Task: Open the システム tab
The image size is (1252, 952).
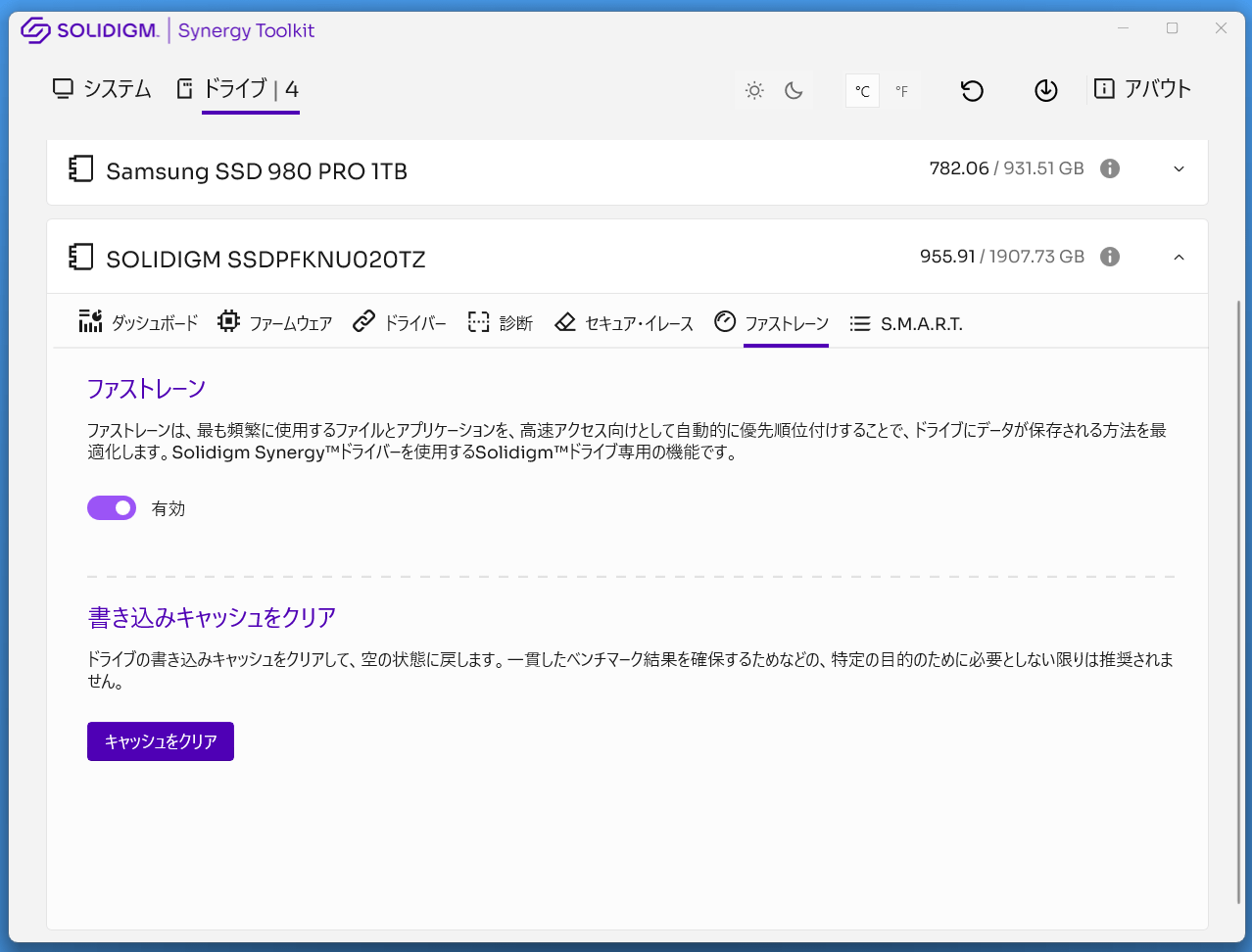Action: 102,89
